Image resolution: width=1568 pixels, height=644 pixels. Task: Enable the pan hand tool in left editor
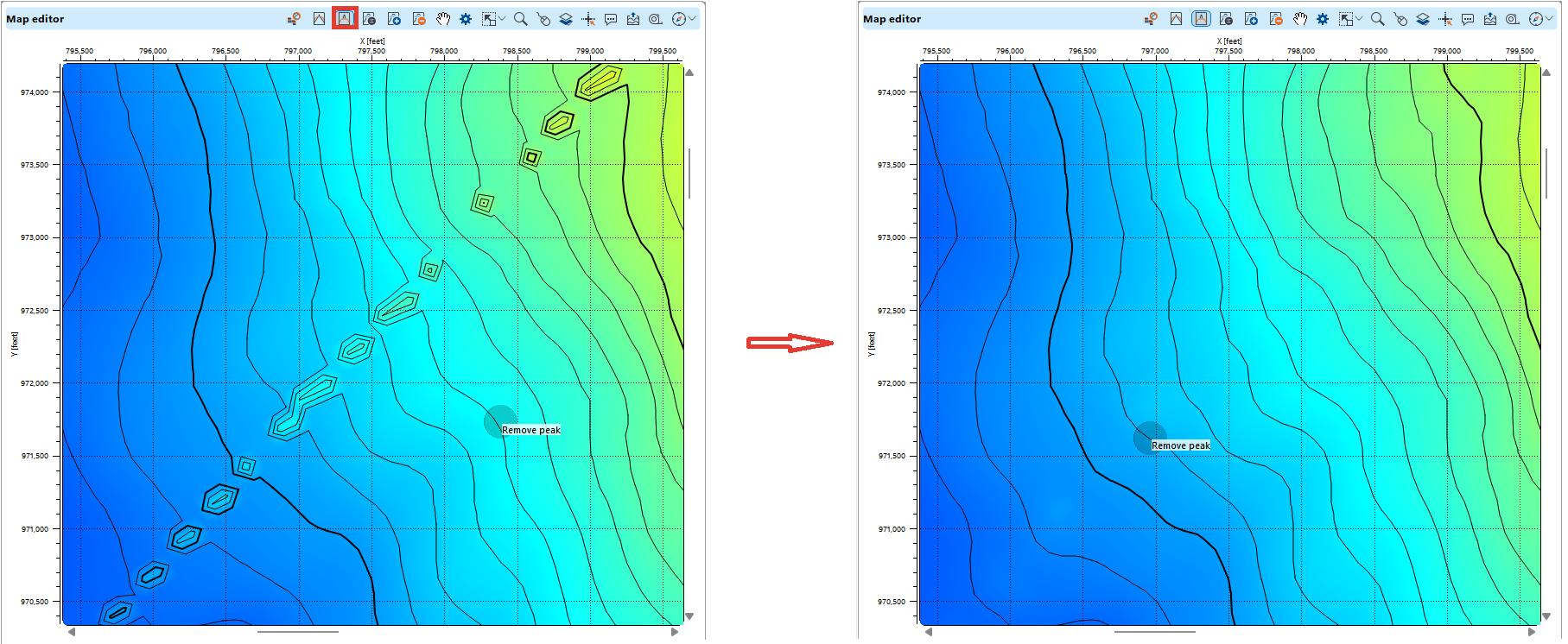click(443, 18)
